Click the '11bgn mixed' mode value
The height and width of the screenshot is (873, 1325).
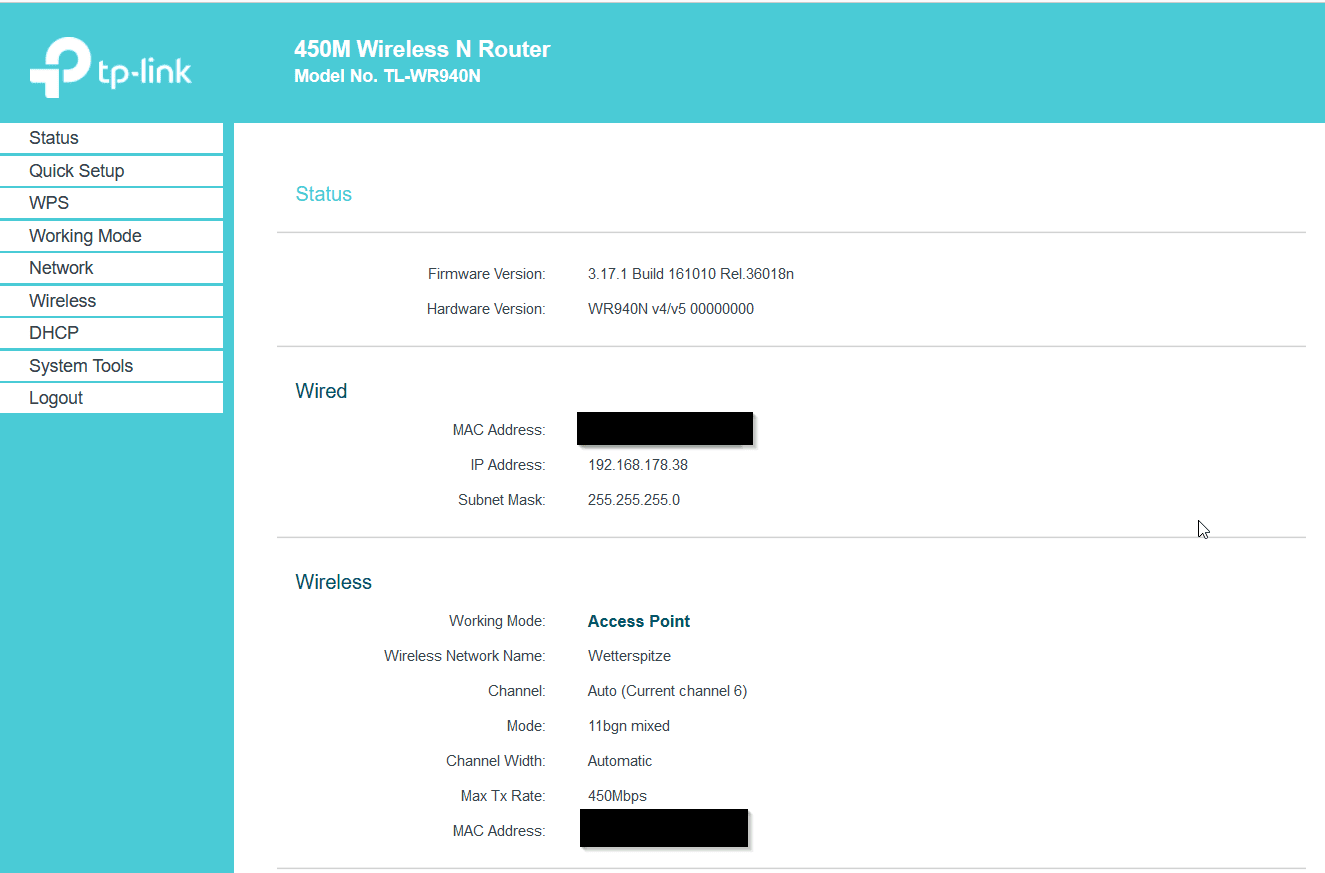629,726
